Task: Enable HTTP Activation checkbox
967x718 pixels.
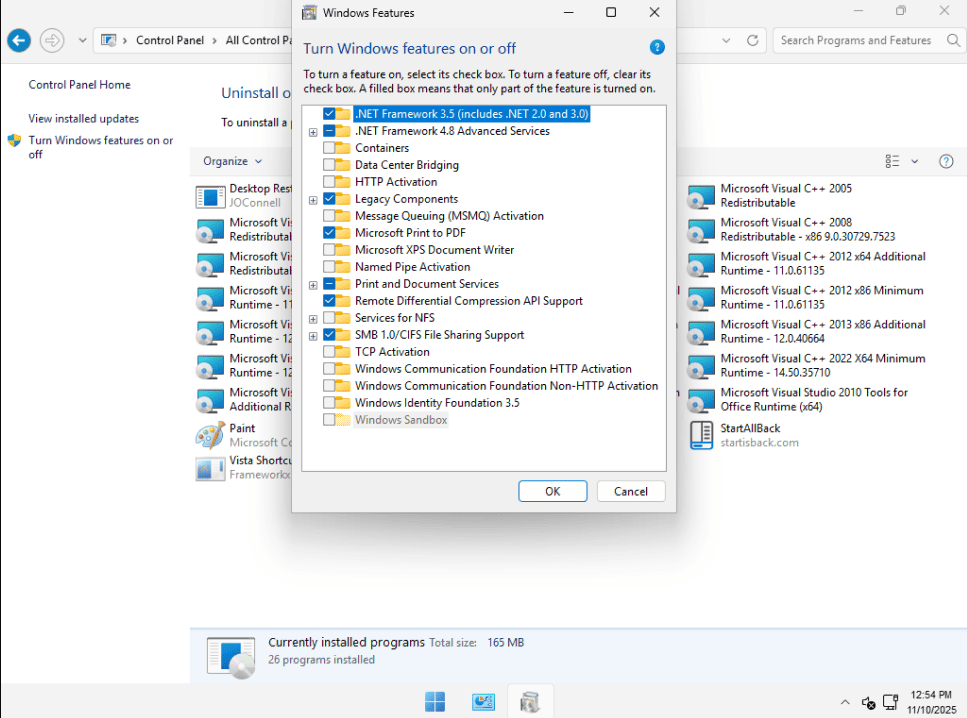Action: (329, 181)
